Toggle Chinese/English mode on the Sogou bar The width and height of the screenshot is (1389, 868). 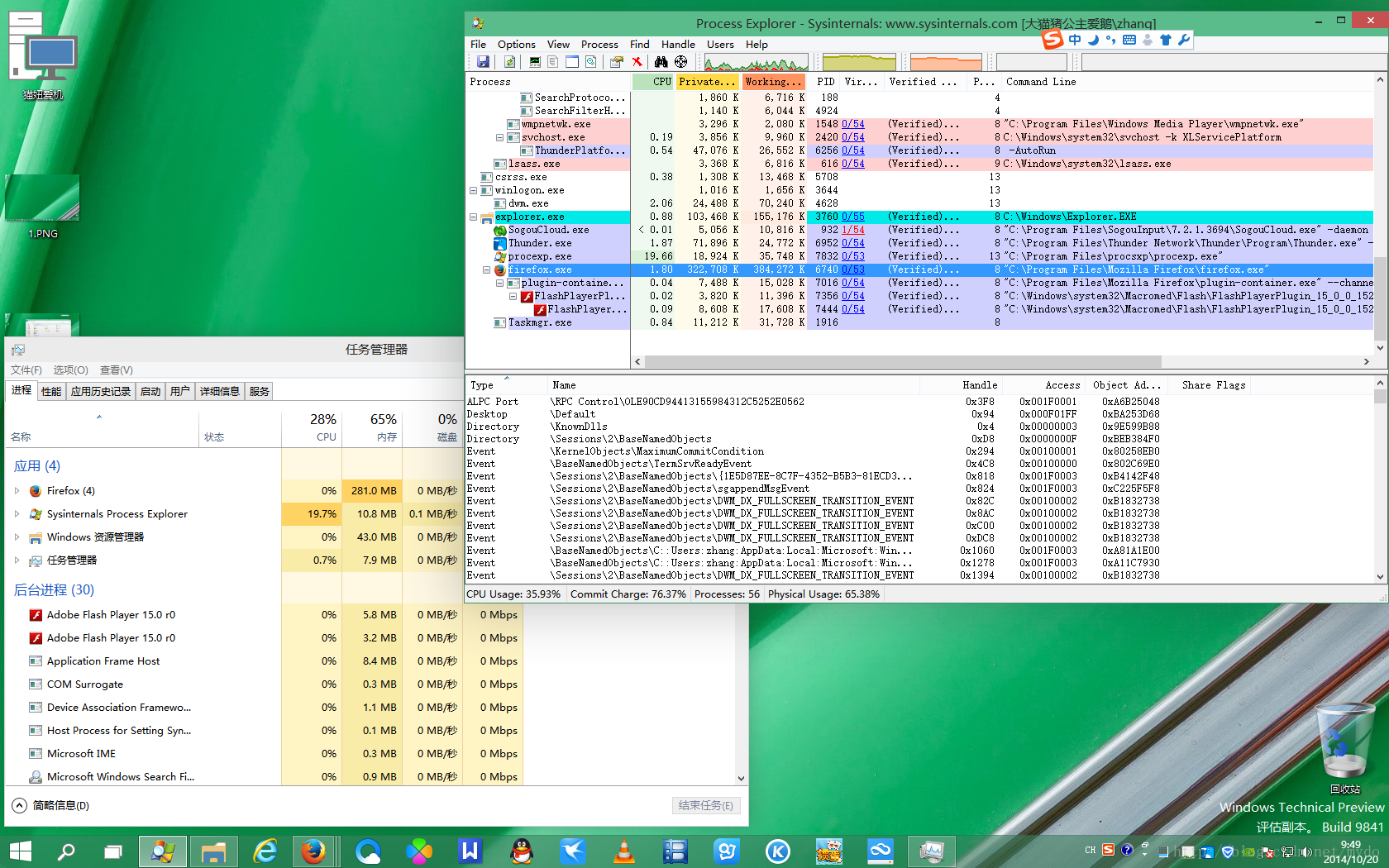1075,40
